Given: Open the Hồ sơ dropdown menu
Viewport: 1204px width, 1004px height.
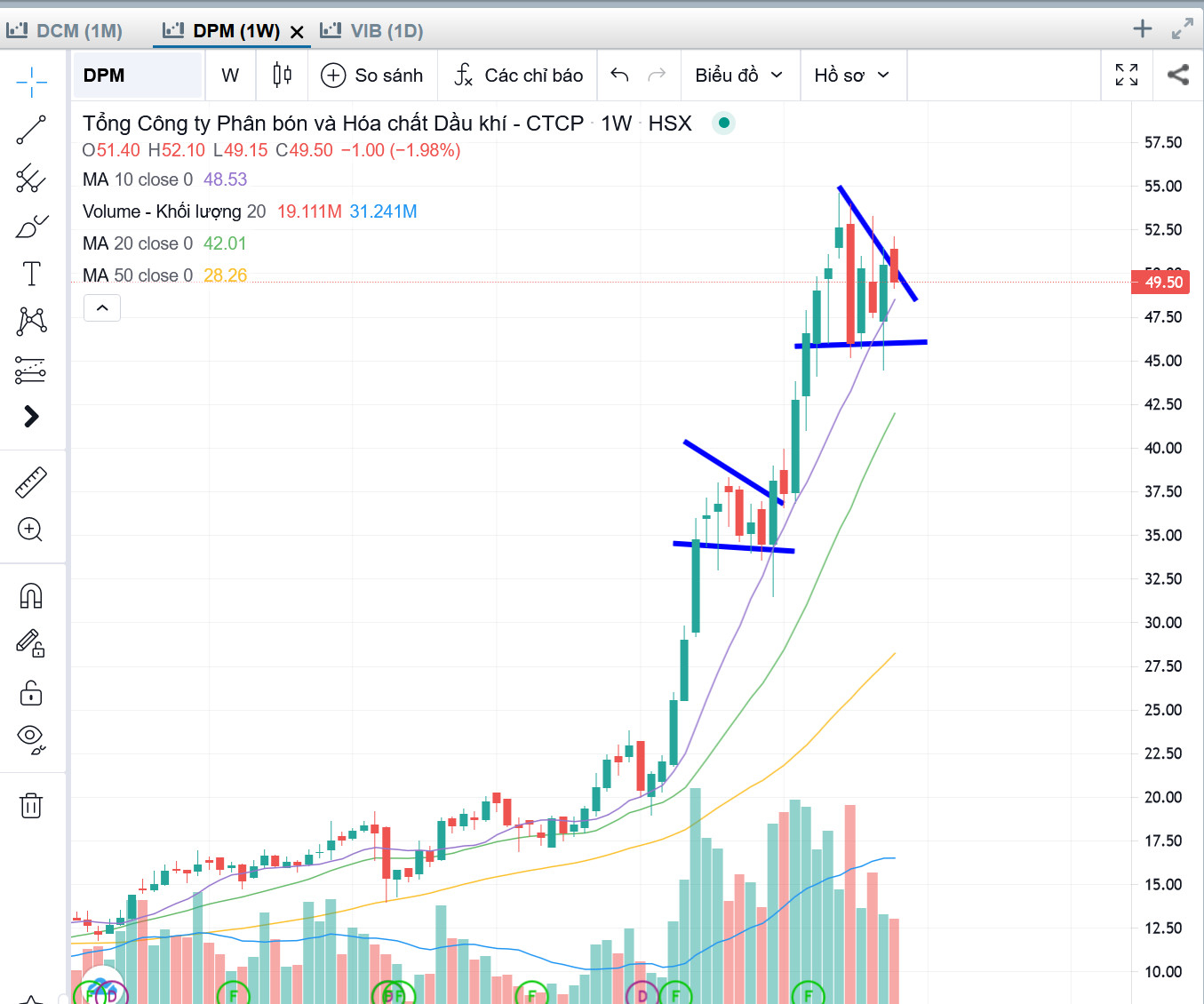Looking at the screenshot, I should pyautogui.click(x=853, y=76).
